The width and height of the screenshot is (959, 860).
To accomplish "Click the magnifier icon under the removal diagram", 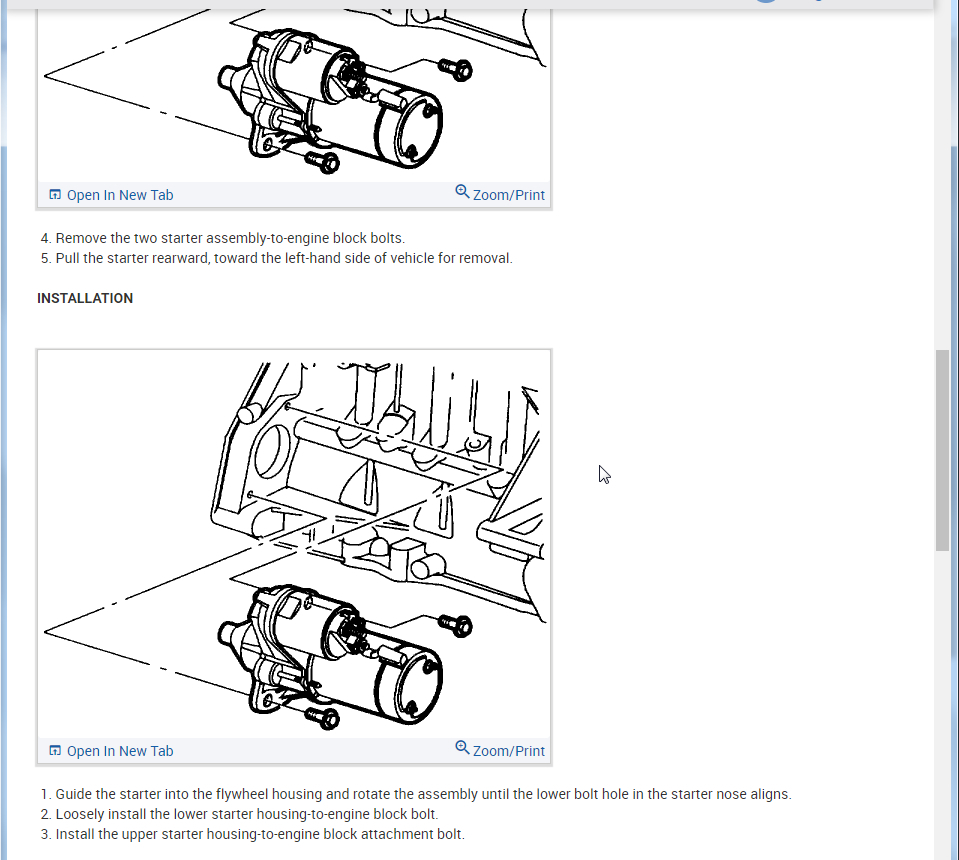I will (x=462, y=192).
